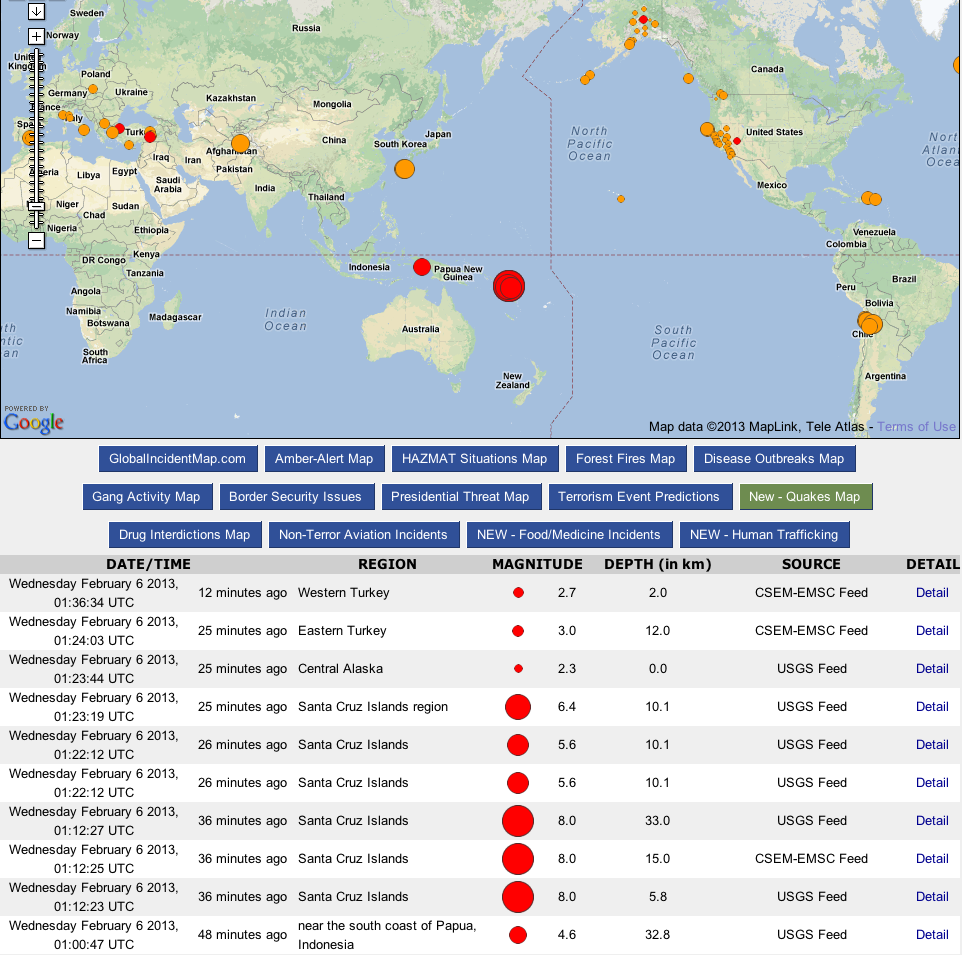Click the Google logo on the map

(33, 422)
